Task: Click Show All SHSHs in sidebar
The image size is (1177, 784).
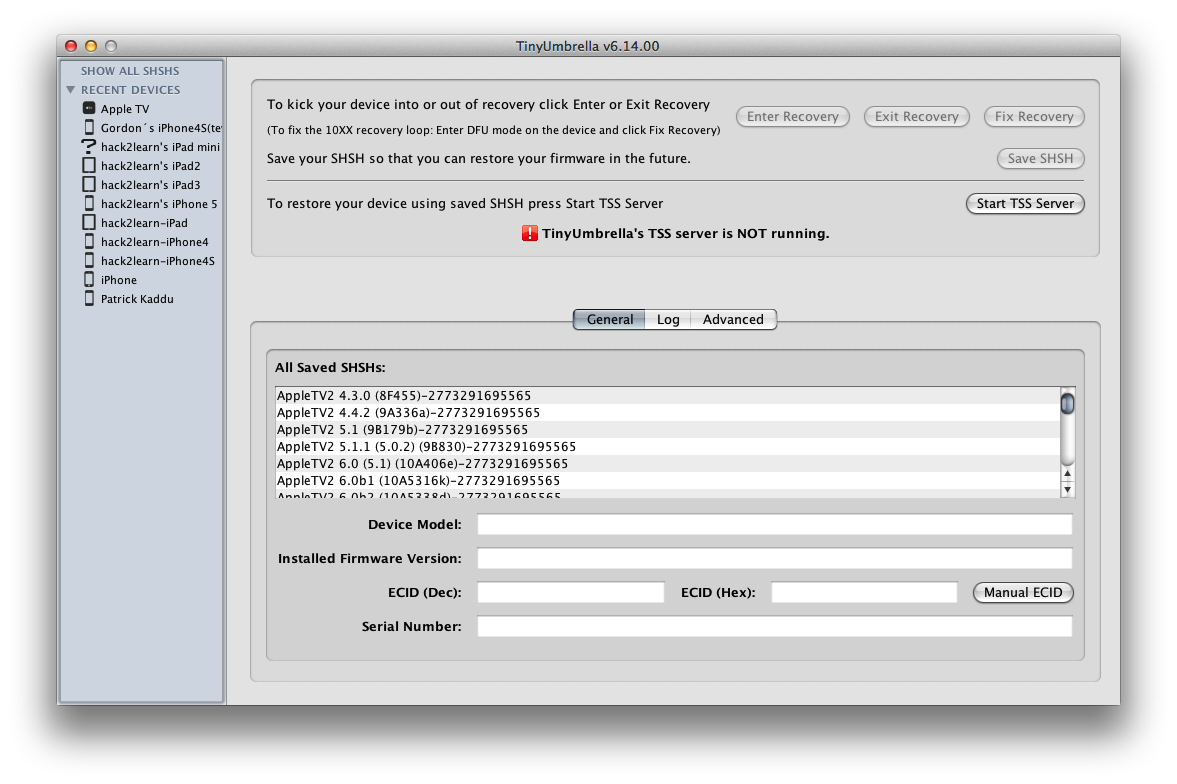Action: [130, 71]
